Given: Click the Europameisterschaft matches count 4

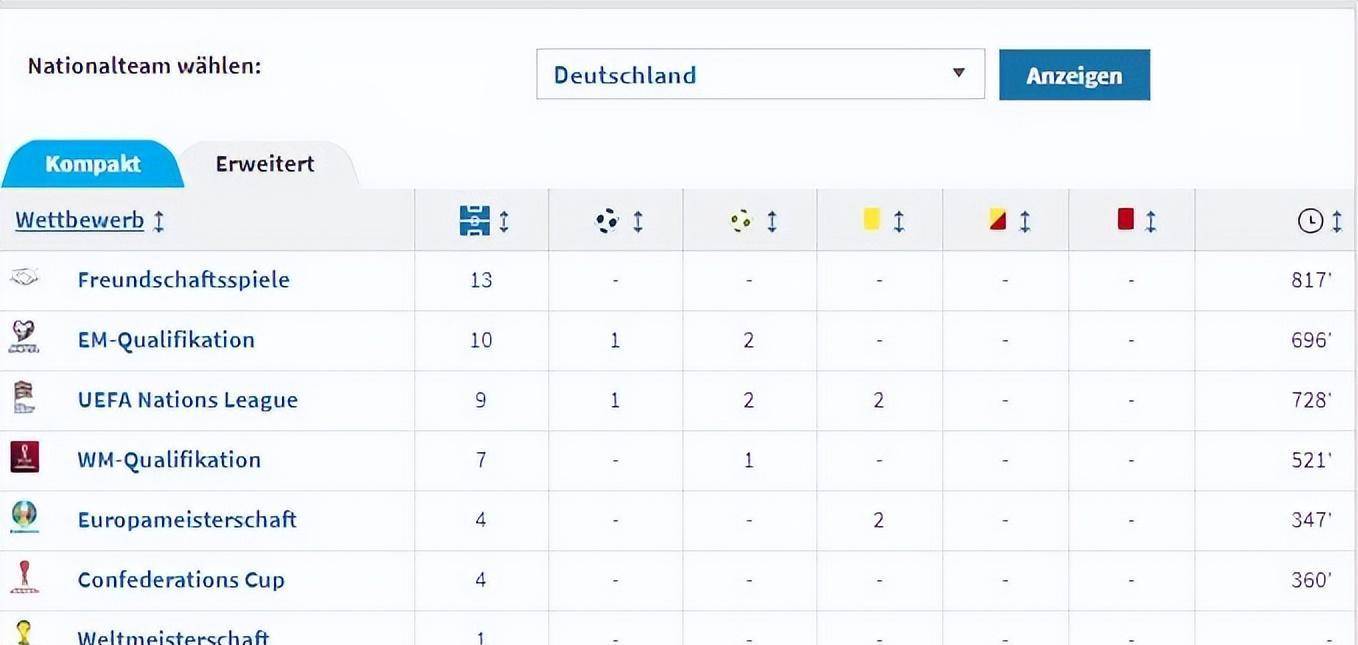Looking at the screenshot, I should (x=481, y=520).
